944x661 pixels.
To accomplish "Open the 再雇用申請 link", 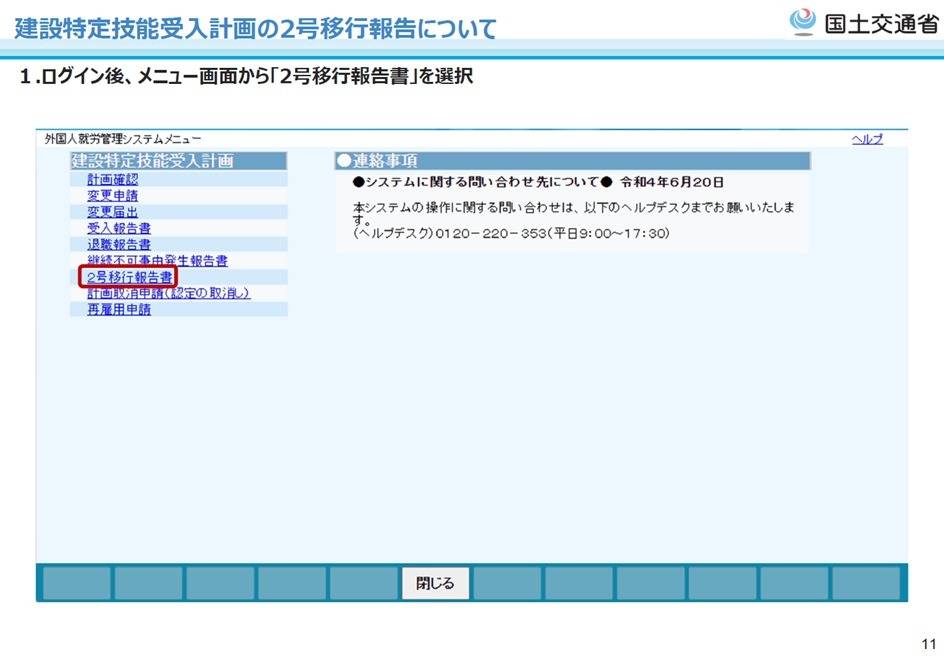I will 119,310.
